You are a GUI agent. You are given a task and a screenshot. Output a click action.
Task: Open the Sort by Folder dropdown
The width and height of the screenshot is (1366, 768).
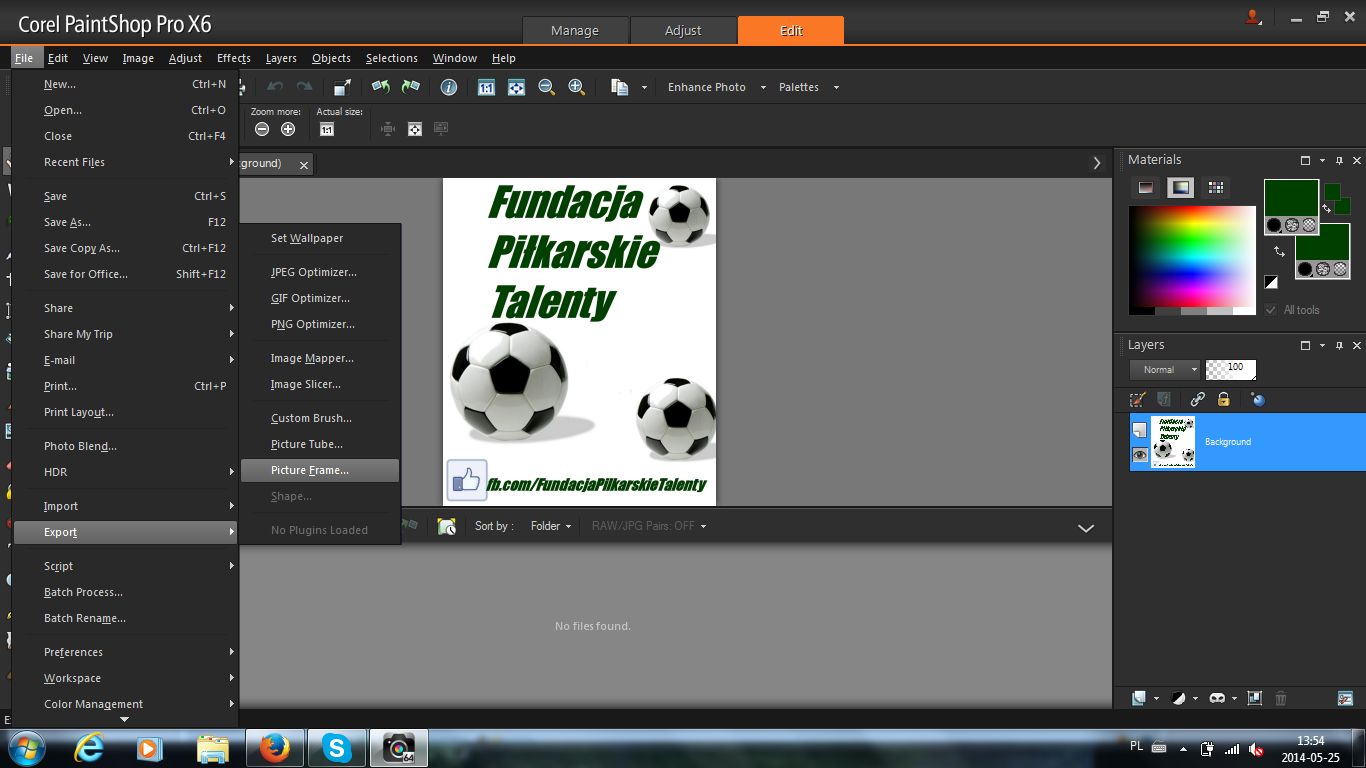(x=551, y=526)
